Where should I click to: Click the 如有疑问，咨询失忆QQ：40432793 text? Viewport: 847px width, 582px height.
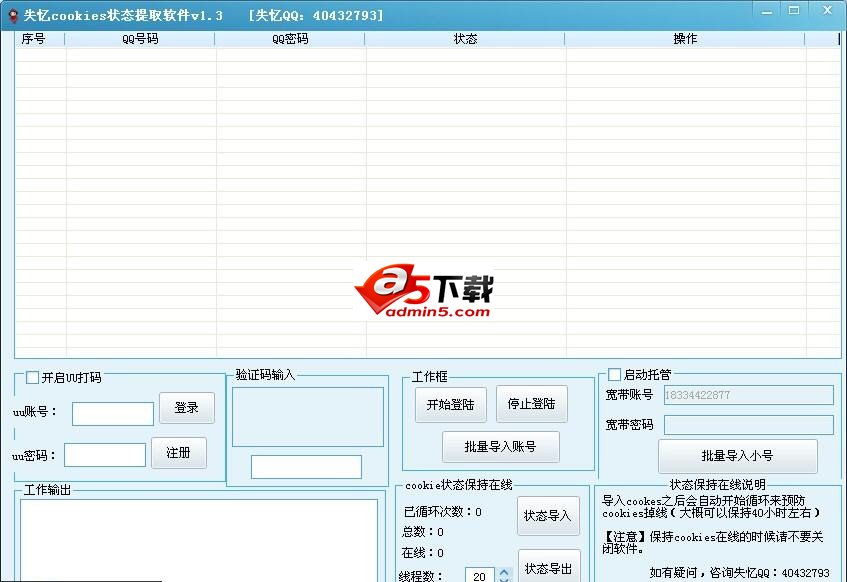click(x=740, y=572)
